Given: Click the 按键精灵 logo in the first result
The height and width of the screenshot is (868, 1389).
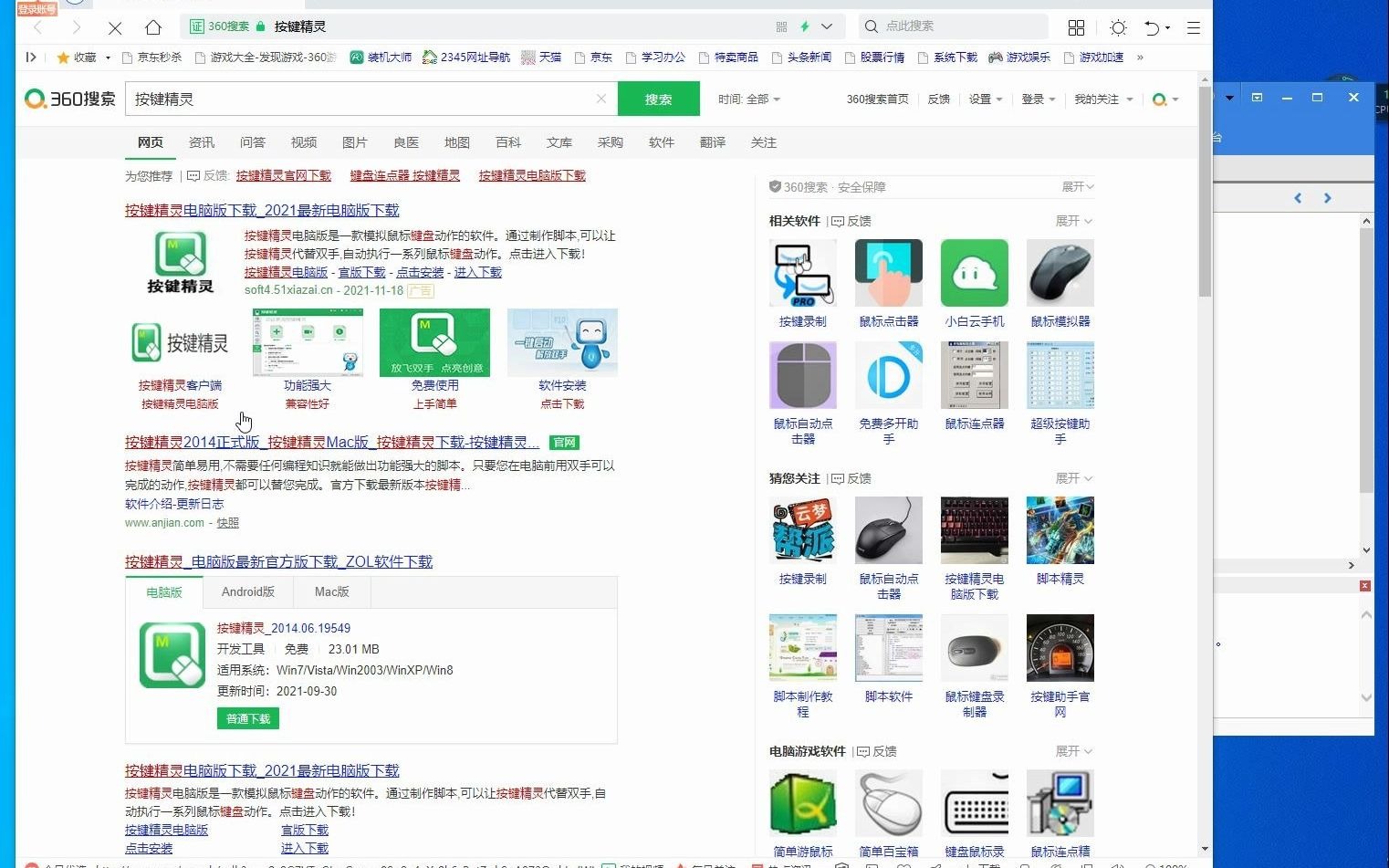Looking at the screenshot, I should (181, 263).
